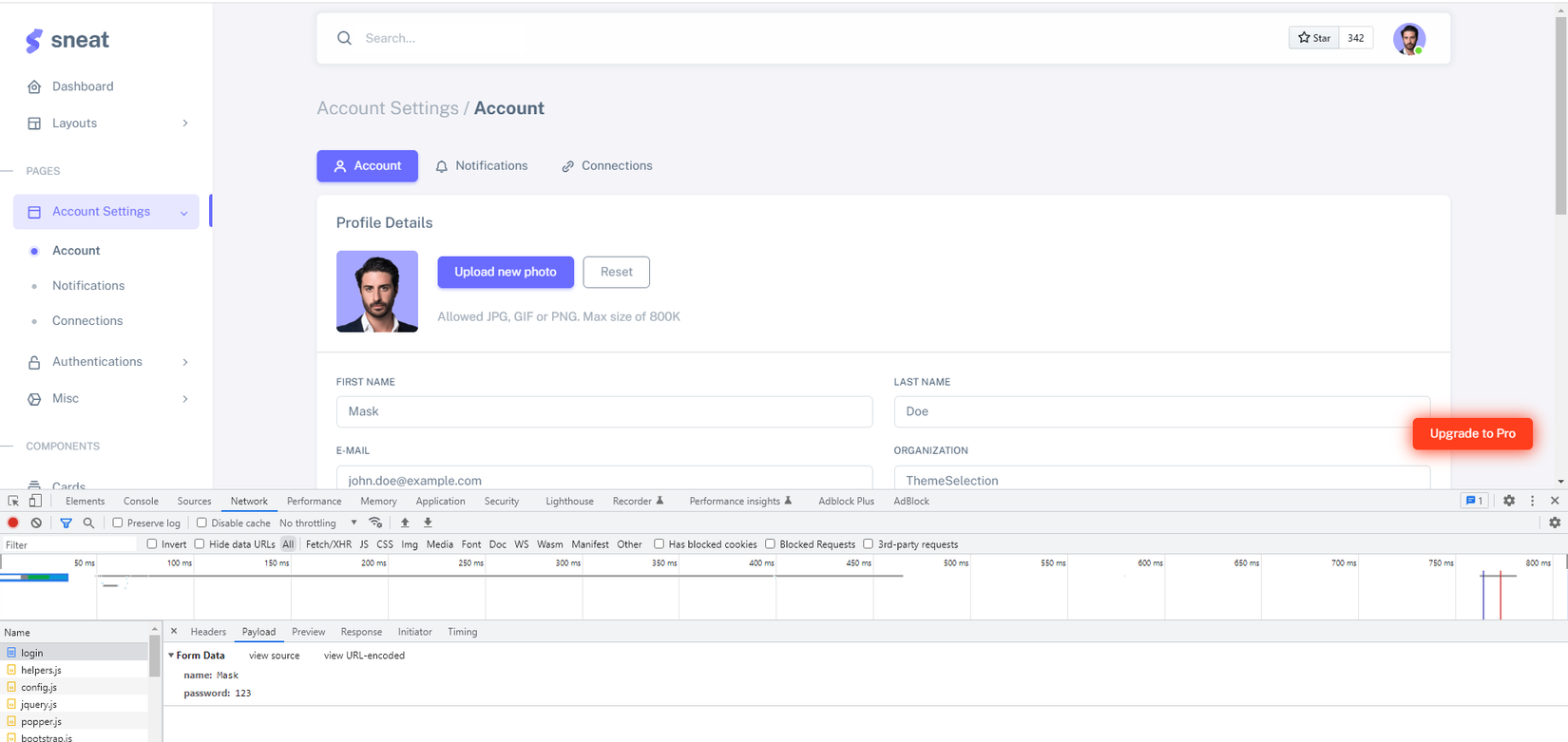Check Hide data URLs
Image resolution: width=1568 pixels, height=742 pixels.
[x=200, y=544]
